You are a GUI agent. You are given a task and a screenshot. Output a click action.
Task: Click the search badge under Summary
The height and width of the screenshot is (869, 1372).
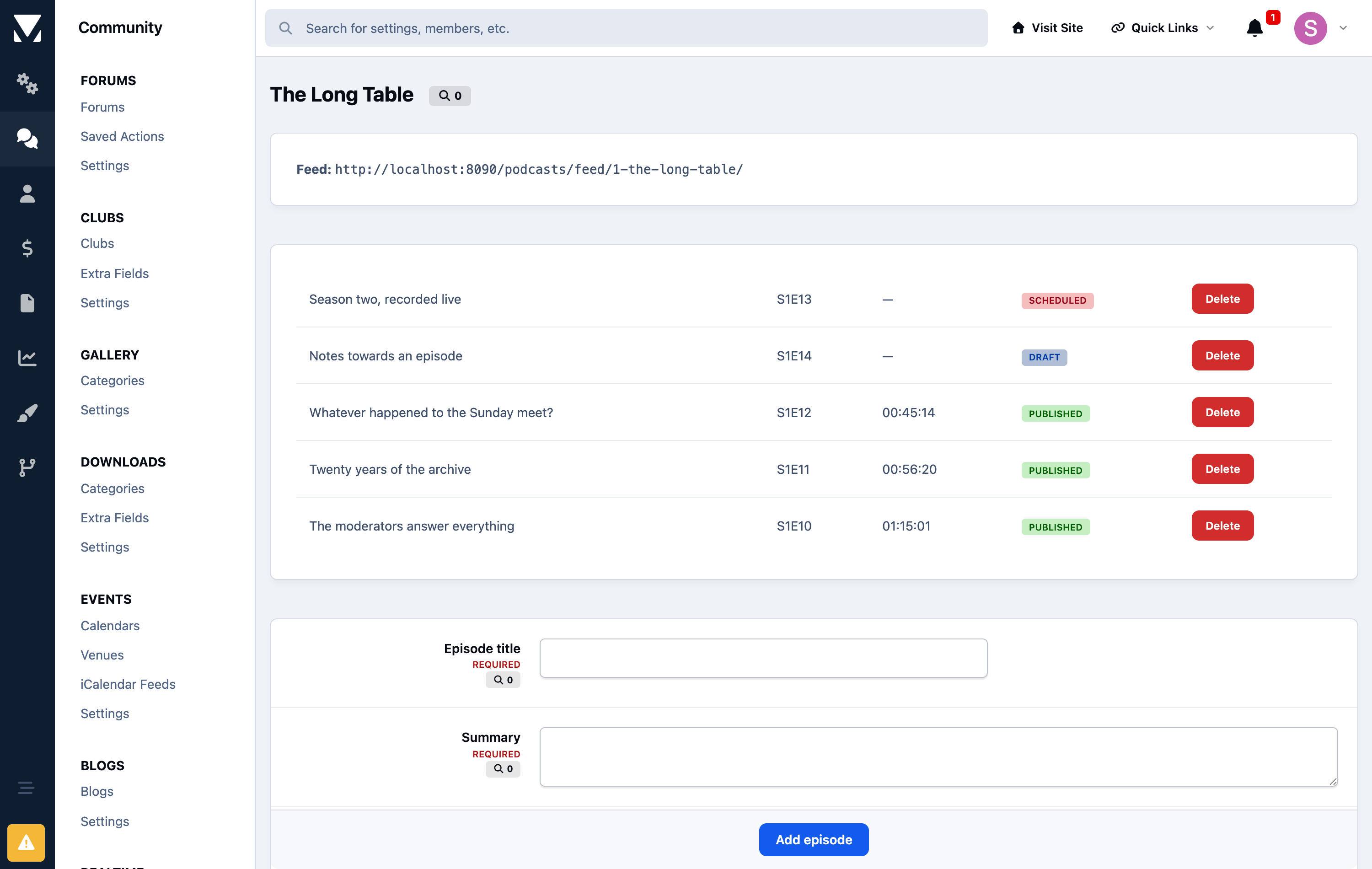point(503,769)
